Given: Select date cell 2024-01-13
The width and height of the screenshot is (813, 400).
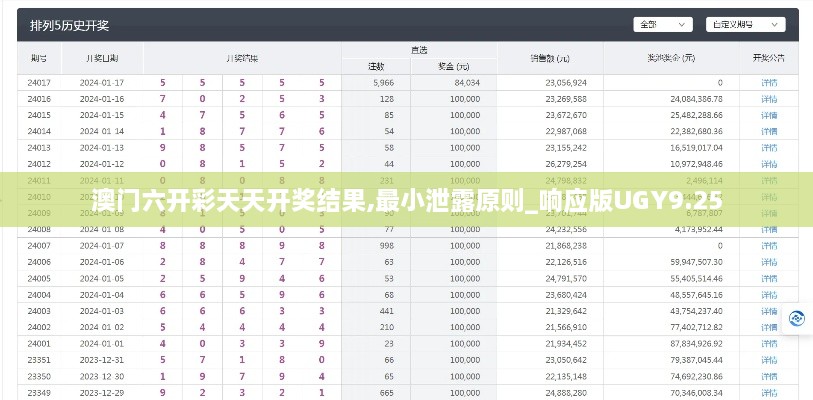Looking at the screenshot, I should point(102,148).
